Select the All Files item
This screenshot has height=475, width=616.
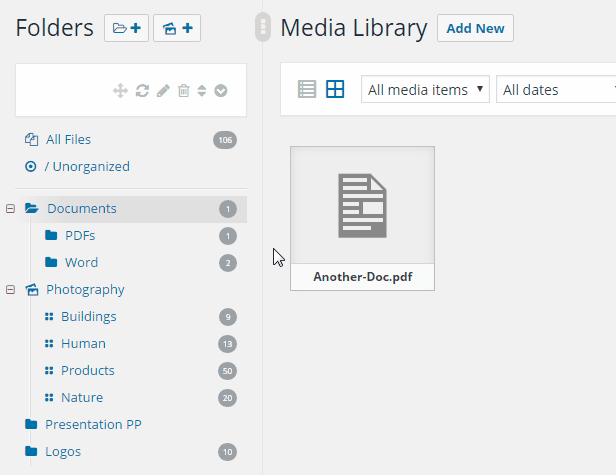click(x=68, y=140)
